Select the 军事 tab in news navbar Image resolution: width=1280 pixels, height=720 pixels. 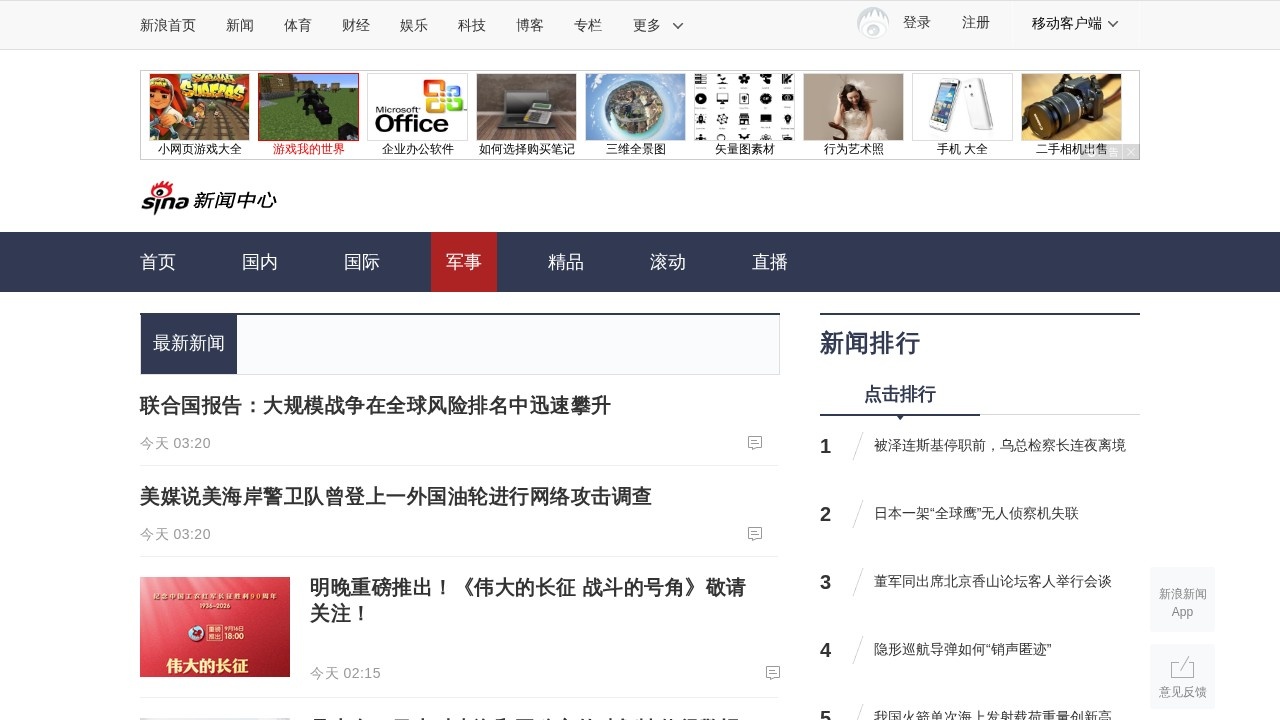click(x=464, y=262)
